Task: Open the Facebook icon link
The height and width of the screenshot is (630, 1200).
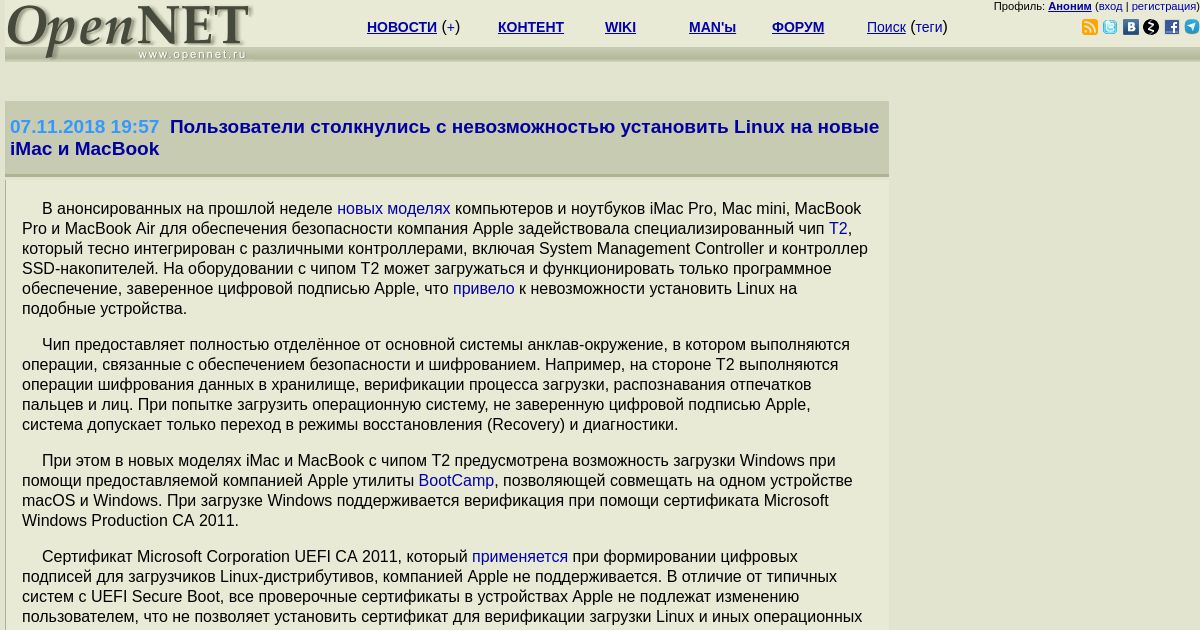Action: coord(1172,27)
